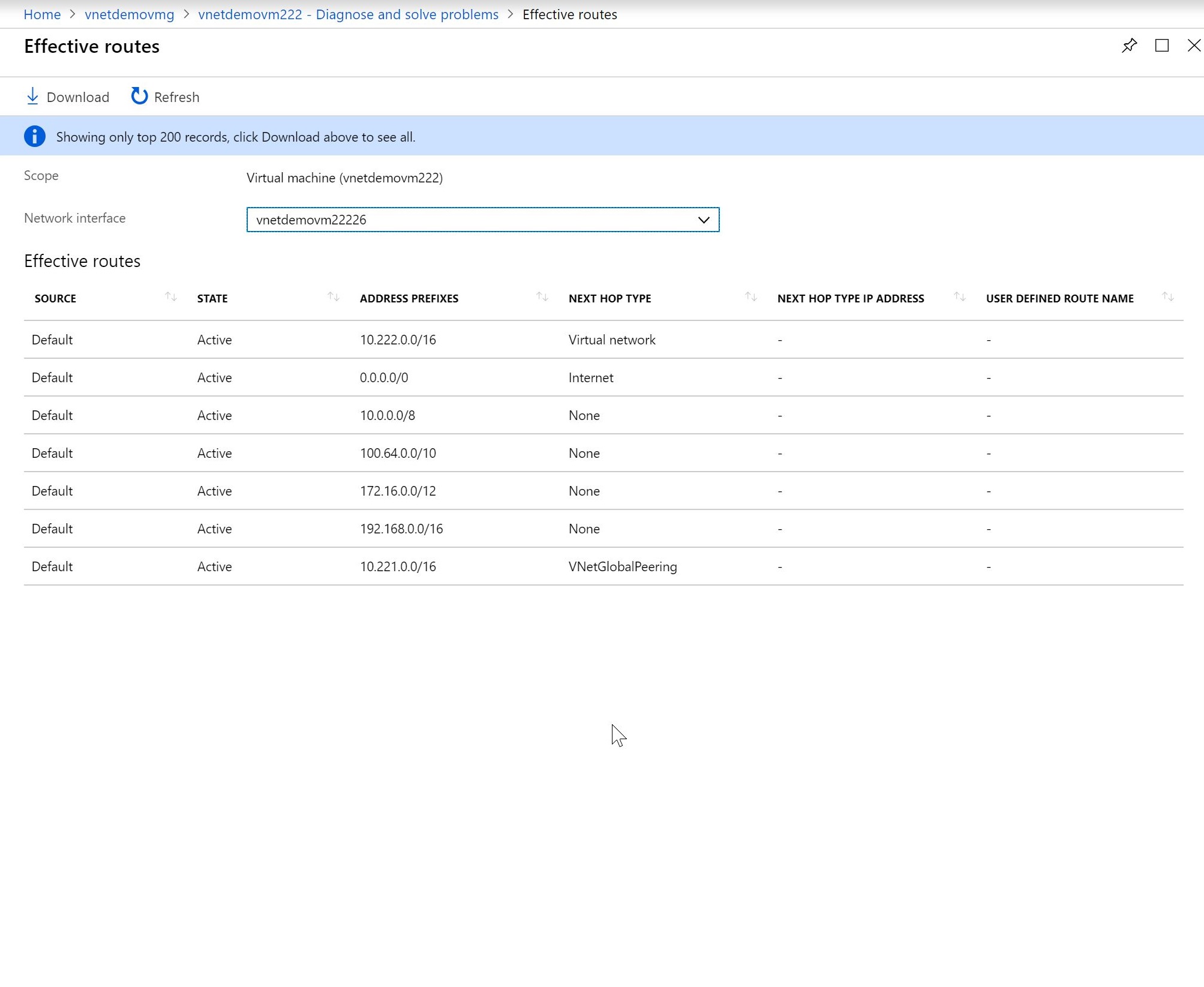Click dropdown chevron for vnetdemovm22226

pos(704,220)
